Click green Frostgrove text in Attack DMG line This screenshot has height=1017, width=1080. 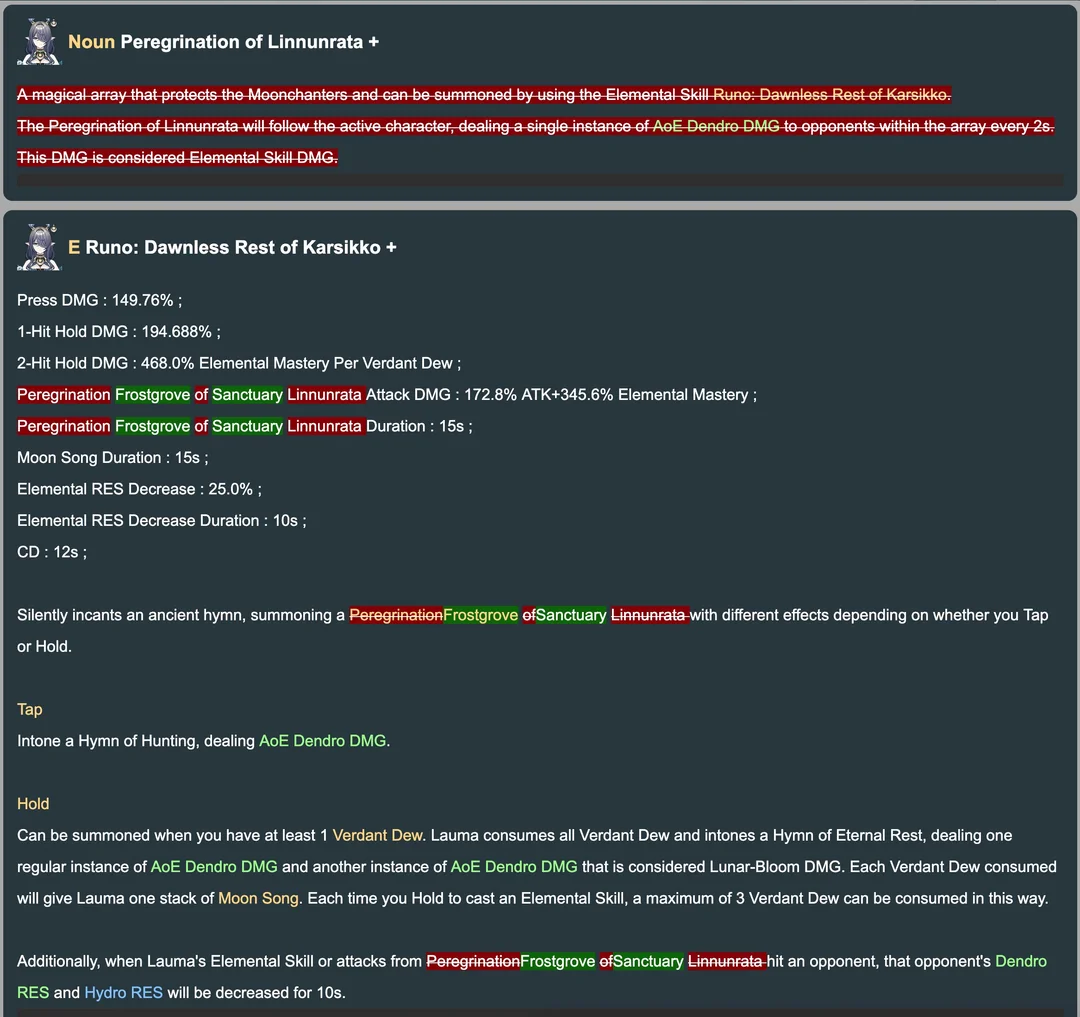(152, 395)
